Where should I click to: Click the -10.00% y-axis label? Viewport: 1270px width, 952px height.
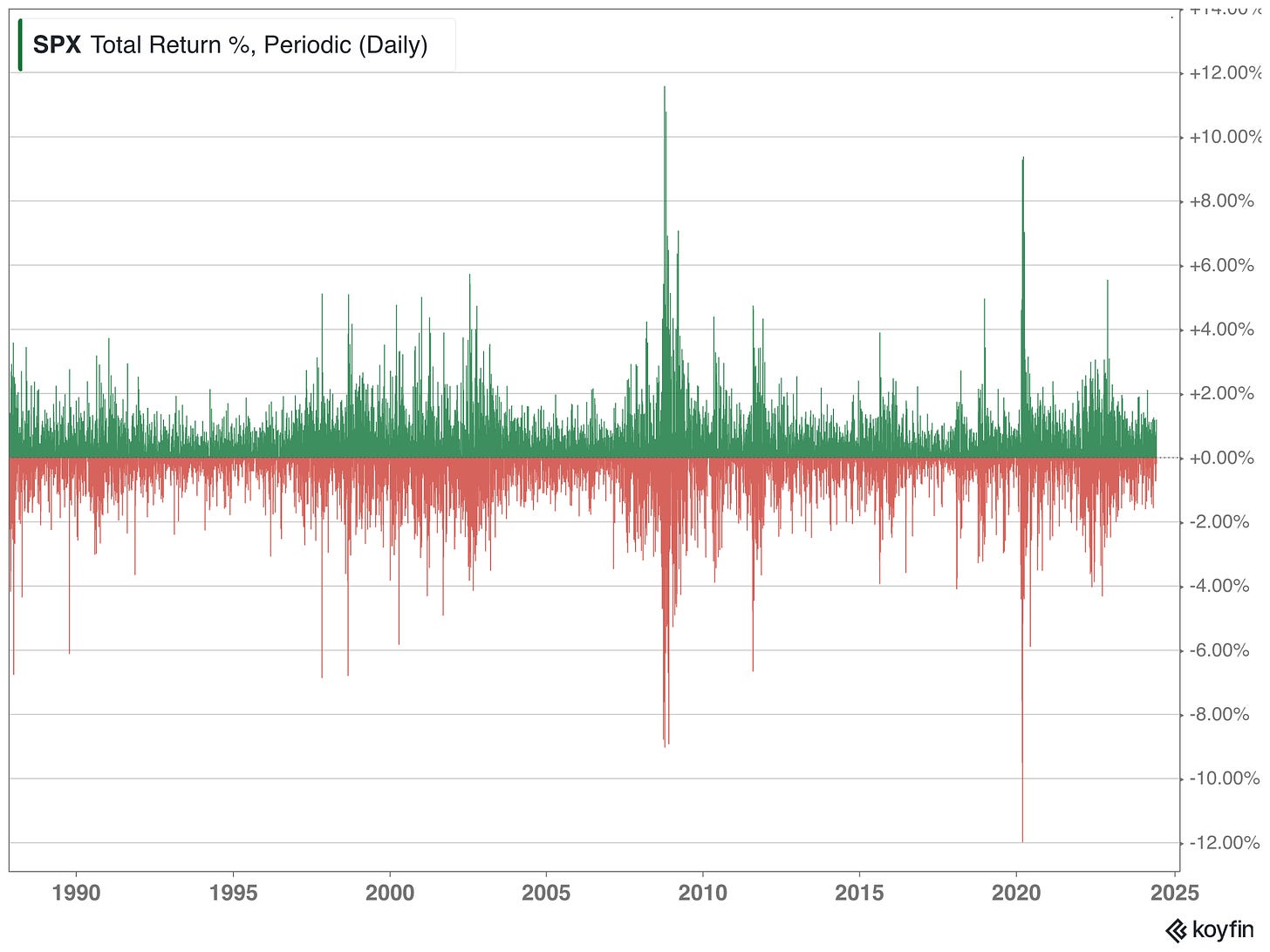point(1225,779)
